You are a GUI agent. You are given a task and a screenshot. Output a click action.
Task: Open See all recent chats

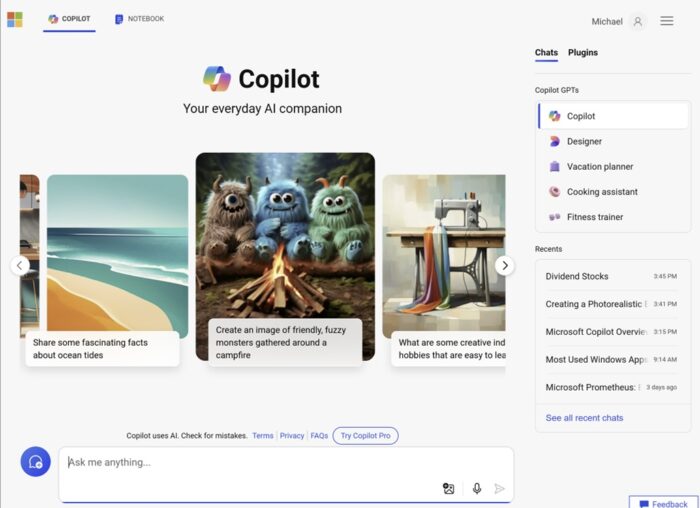[x=584, y=418]
